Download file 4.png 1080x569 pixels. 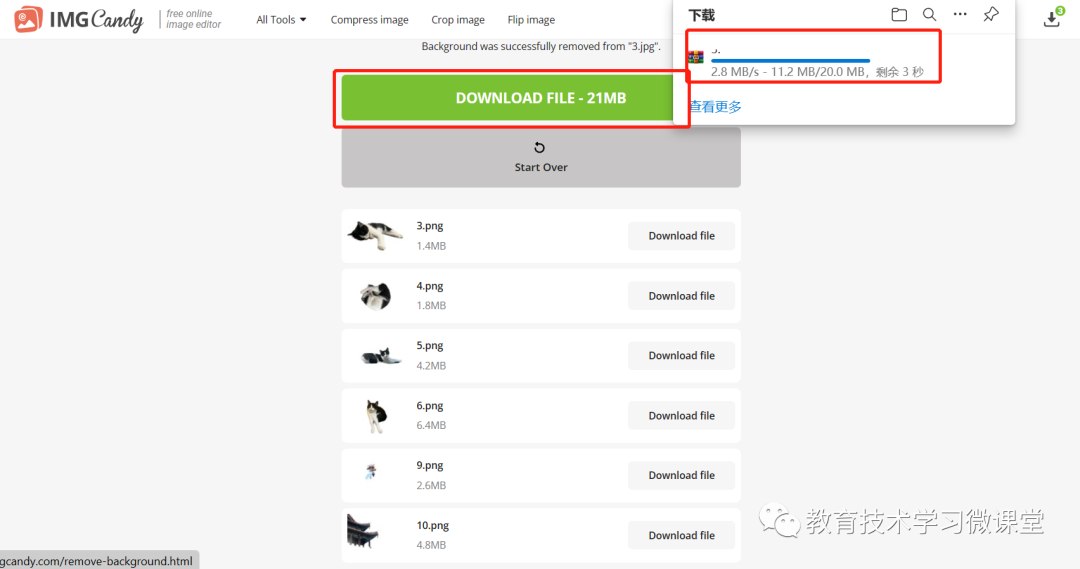pyautogui.click(x=681, y=296)
